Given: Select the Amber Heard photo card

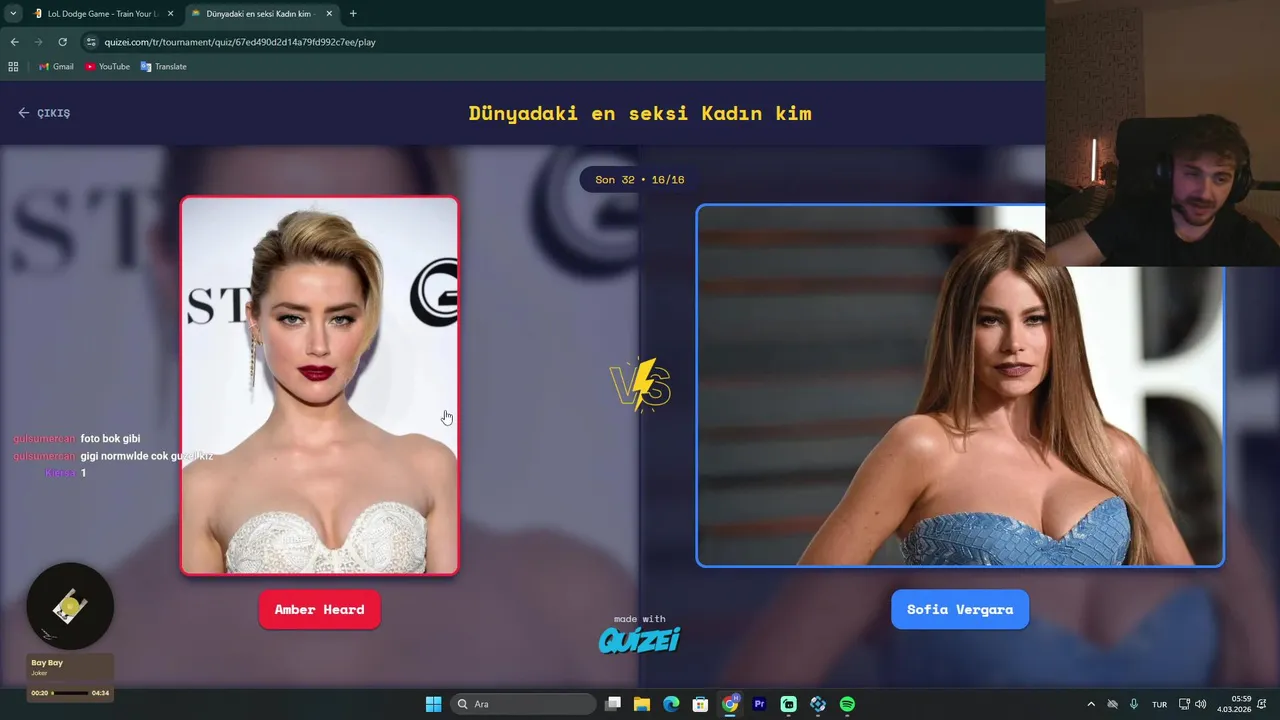Looking at the screenshot, I should tap(320, 385).
